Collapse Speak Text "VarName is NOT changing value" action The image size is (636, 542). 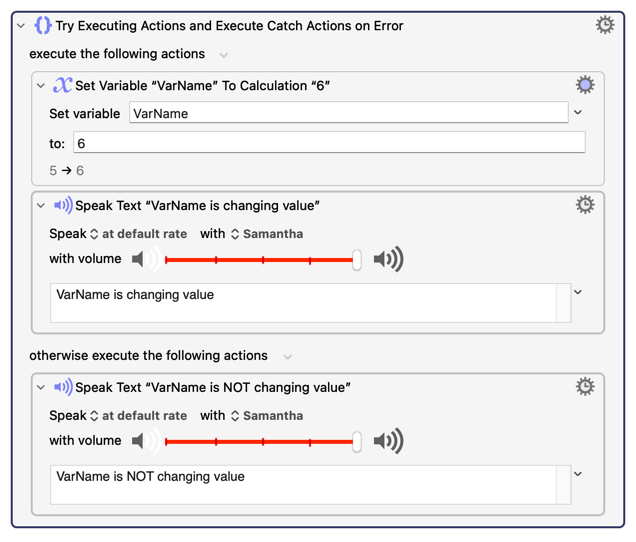click(x=41, y=387)
